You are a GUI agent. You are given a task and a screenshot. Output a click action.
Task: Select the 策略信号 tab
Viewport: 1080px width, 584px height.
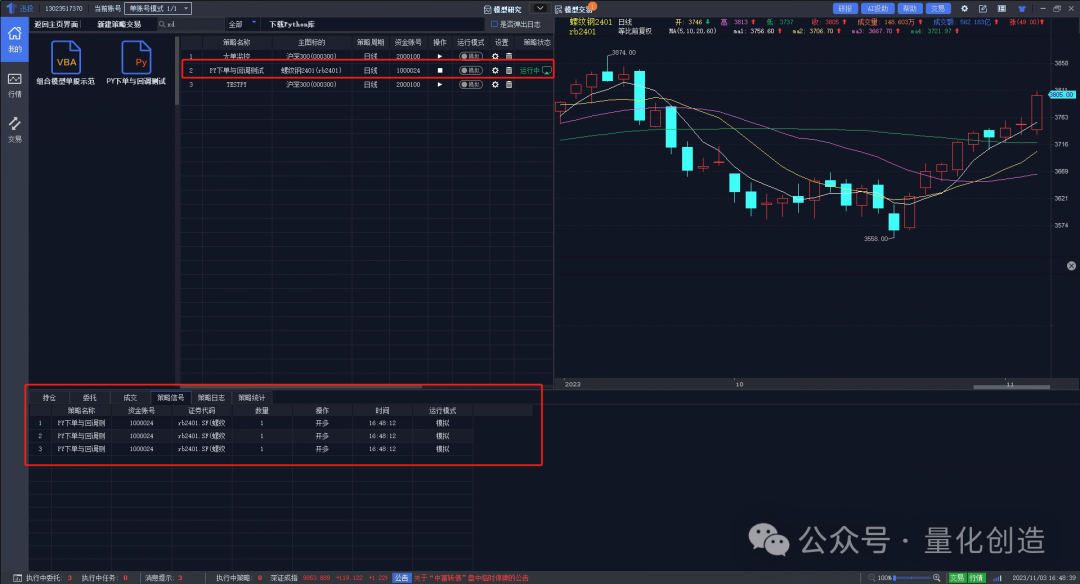coord(170,397)
